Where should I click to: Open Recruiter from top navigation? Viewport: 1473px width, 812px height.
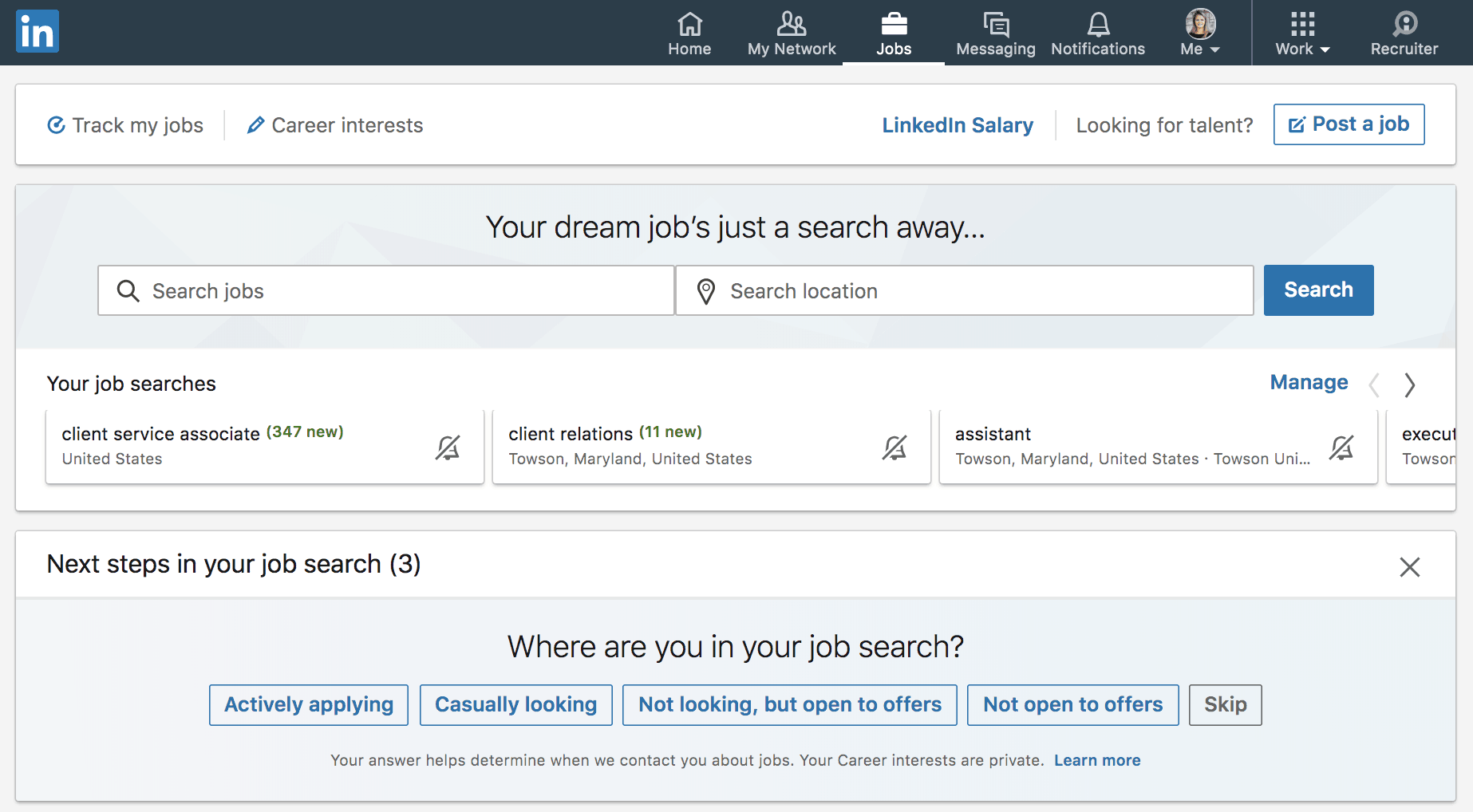coord(1404,34)
